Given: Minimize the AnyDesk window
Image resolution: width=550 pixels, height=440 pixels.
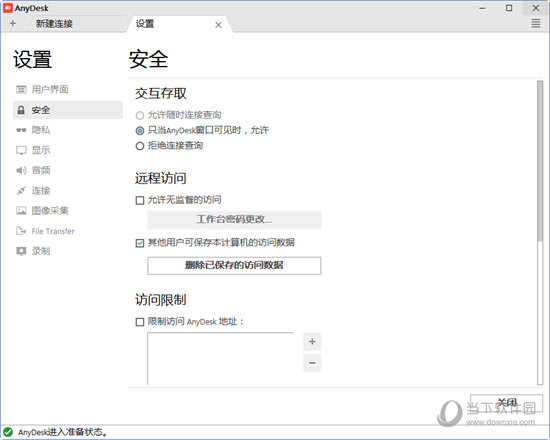Looking at the screenshot, I should pos(482,8).
